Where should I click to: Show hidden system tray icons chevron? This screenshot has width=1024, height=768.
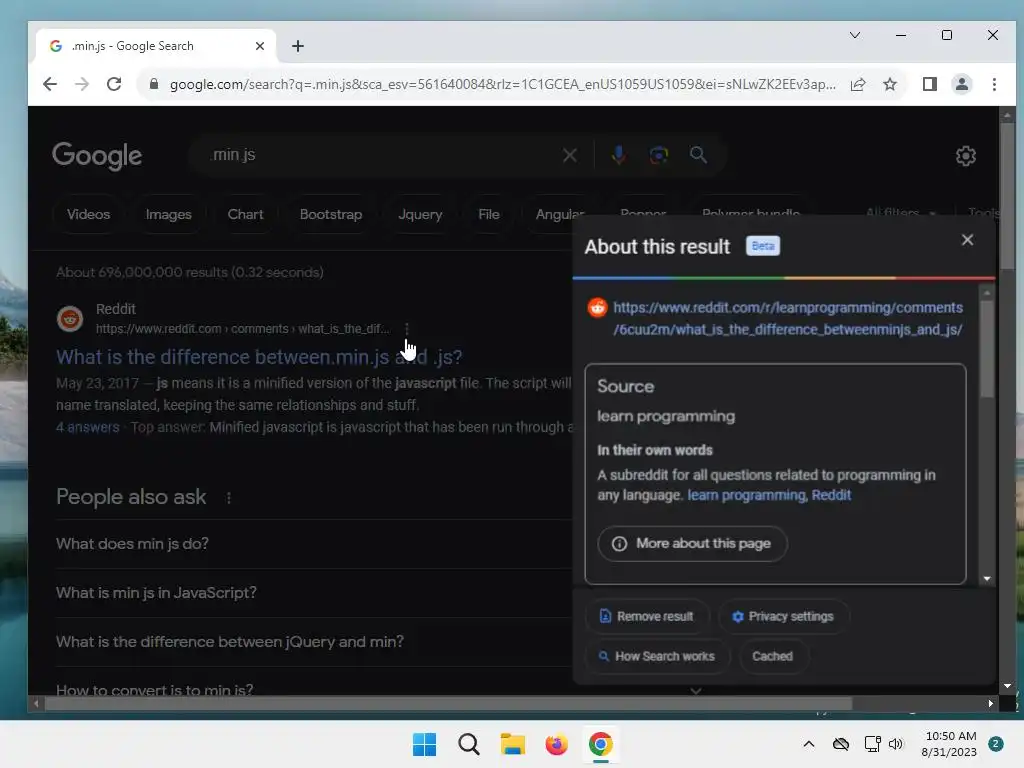808,744
